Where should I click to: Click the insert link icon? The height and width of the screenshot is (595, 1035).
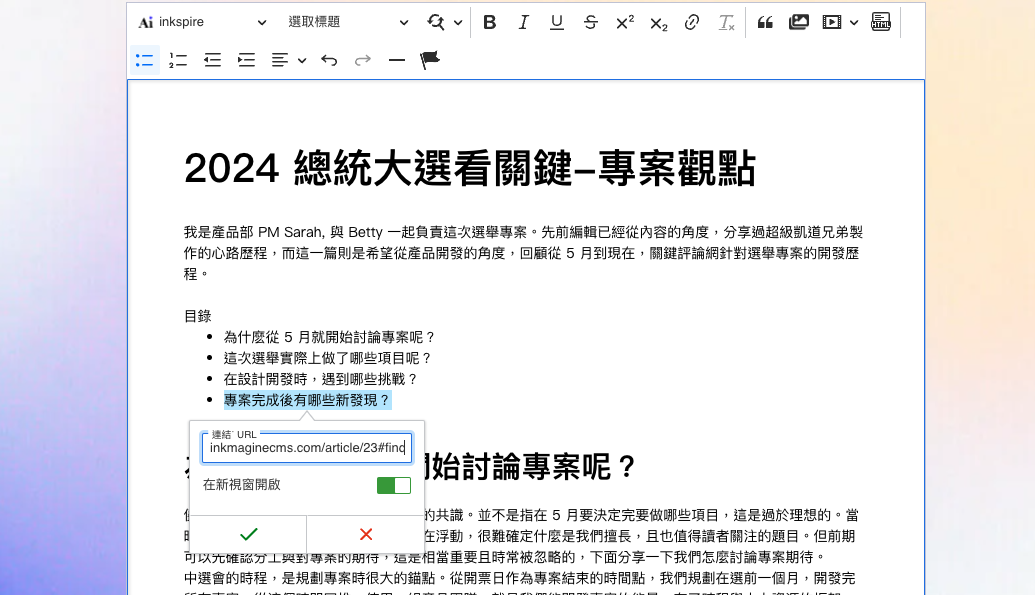(x=692, y=22)
